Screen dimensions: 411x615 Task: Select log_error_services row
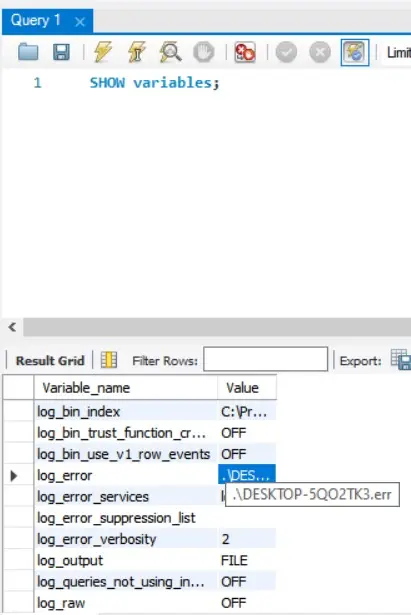125,497
